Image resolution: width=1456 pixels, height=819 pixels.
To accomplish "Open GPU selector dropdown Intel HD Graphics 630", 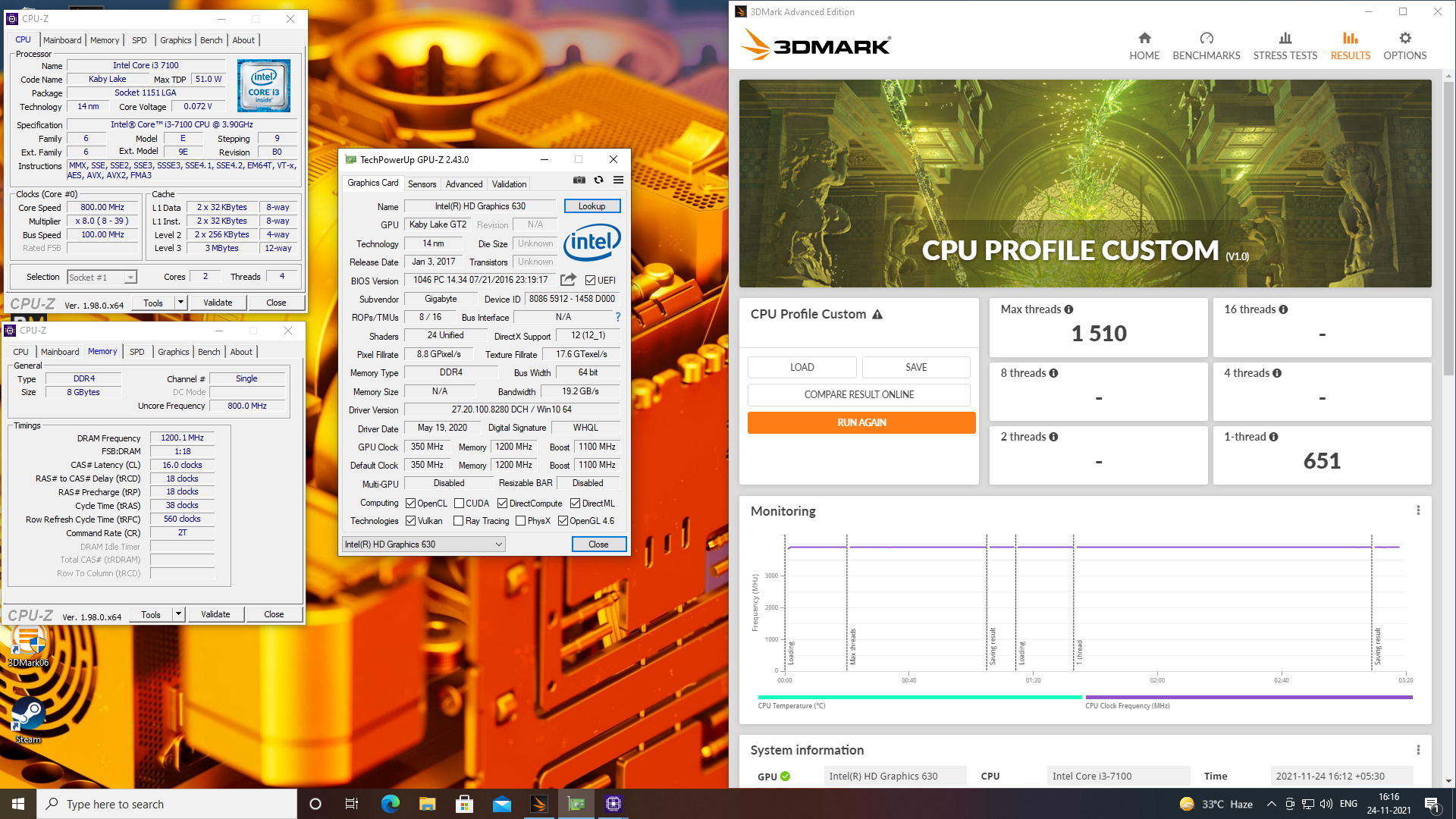I will (x=423, y=544).
